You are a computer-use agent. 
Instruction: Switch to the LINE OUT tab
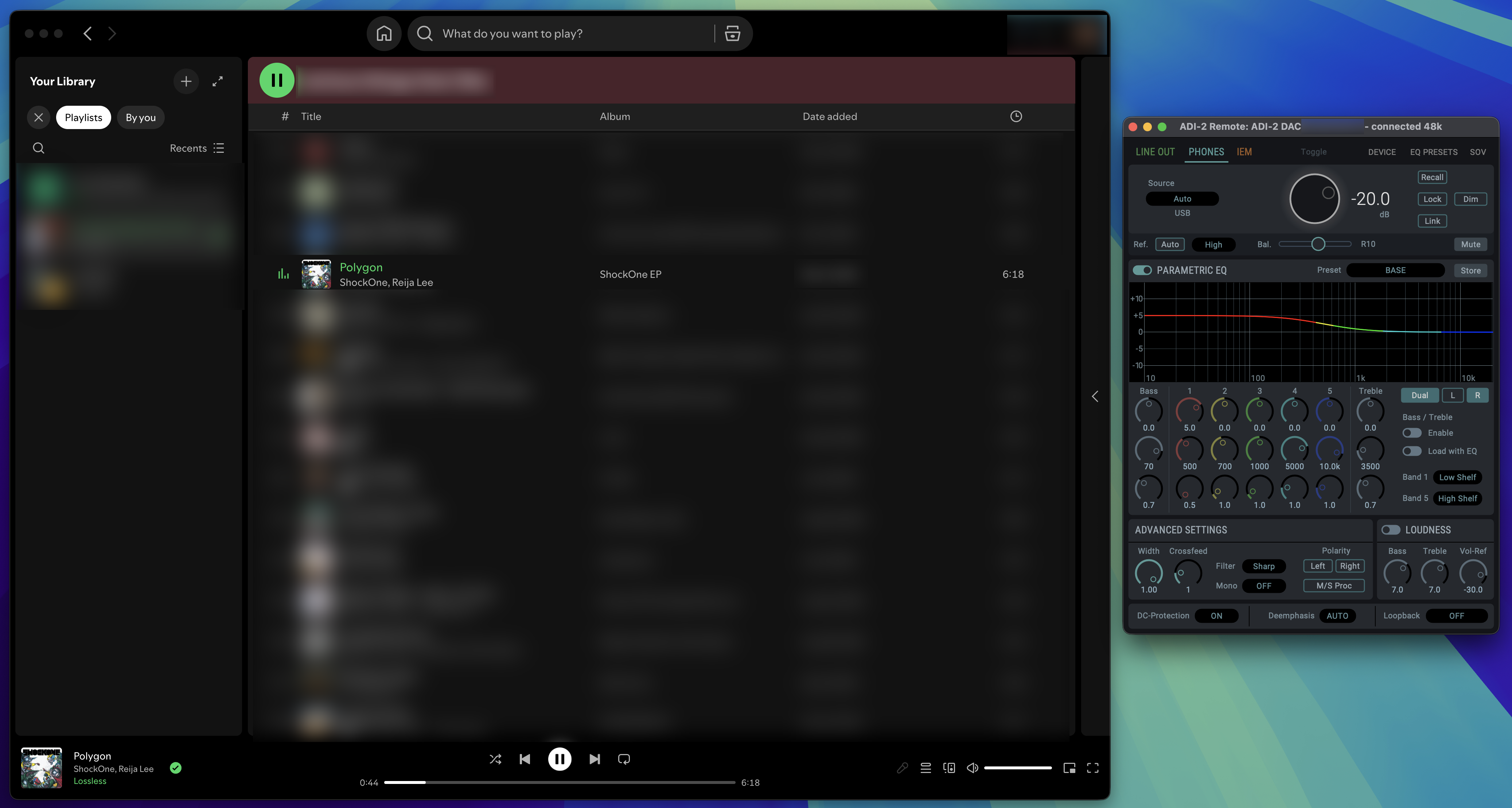click(1154, 152)
